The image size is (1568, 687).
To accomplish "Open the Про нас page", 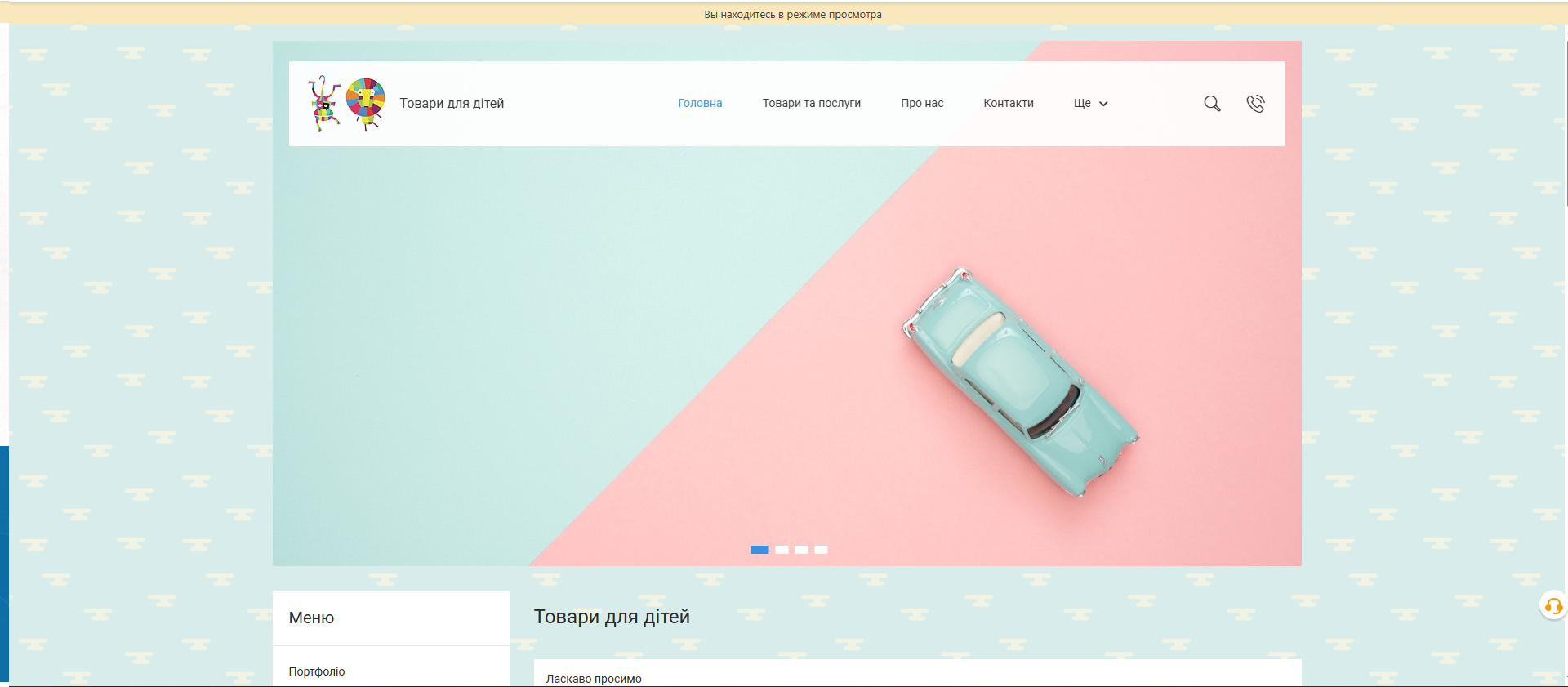I will [x=922, y=104].
